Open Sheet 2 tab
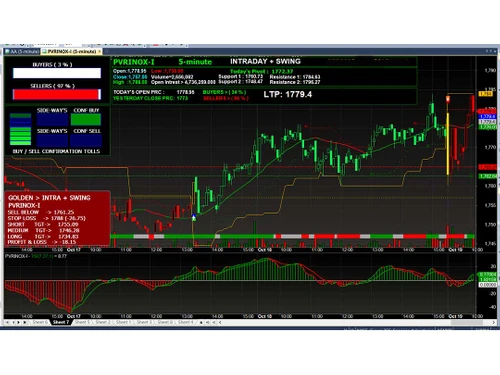The width and height of the screenshot is (500, 375). [103, 322]
